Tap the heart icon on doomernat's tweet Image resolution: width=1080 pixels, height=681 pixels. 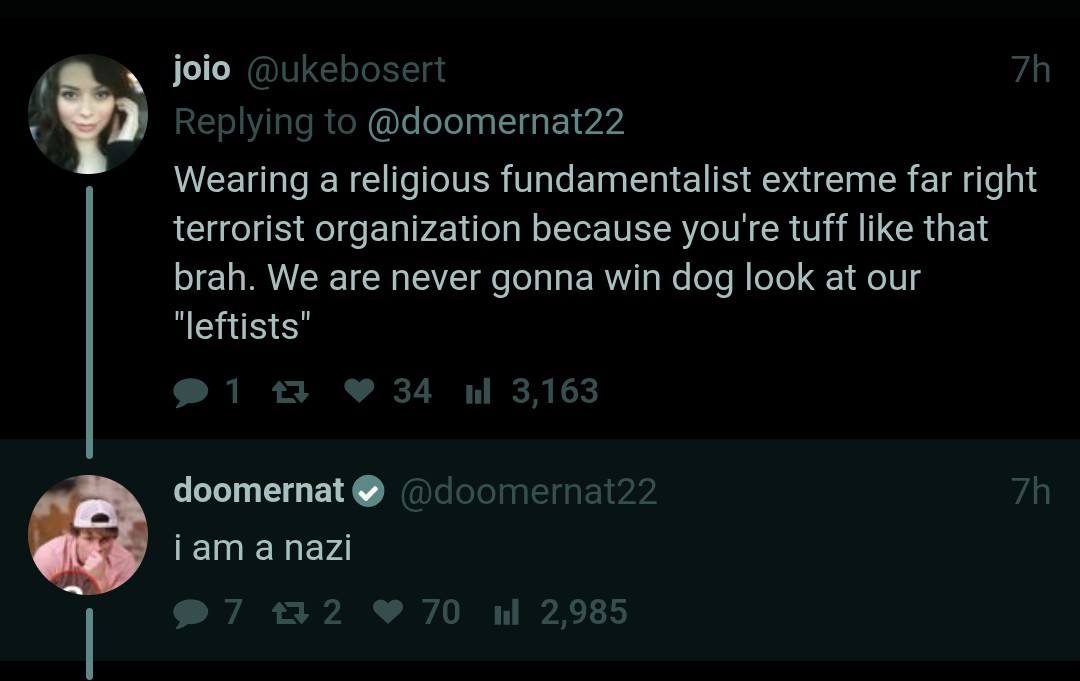(387, 611)
